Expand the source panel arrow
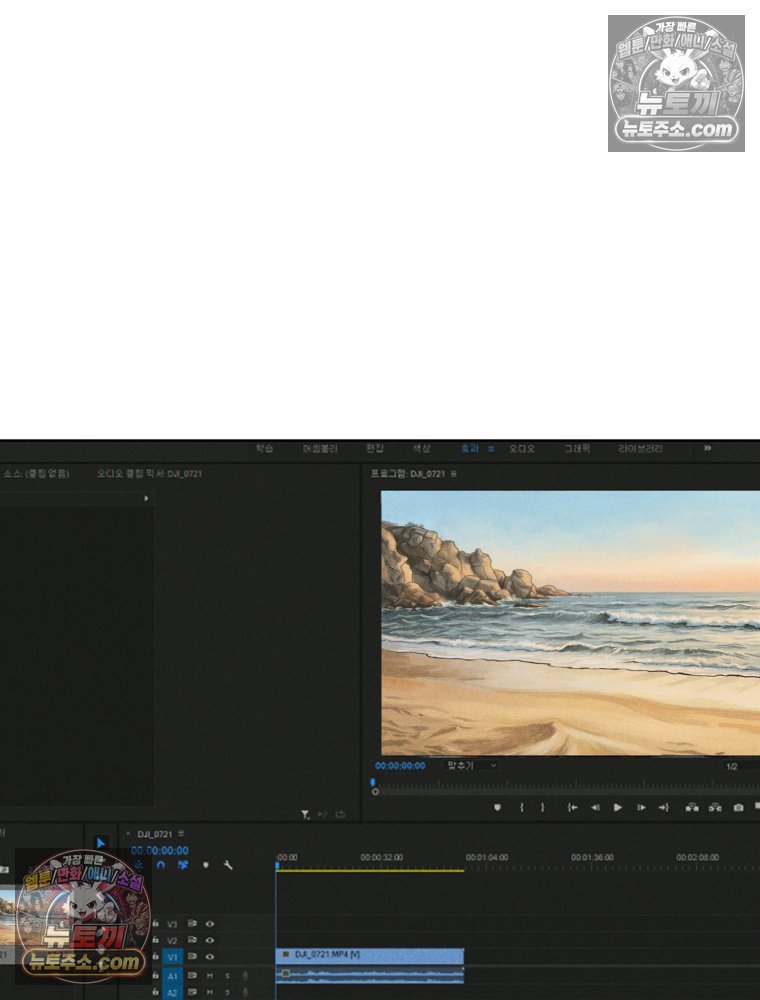Viewport: 760px width, 1000px height. click(x=146, y=498)
